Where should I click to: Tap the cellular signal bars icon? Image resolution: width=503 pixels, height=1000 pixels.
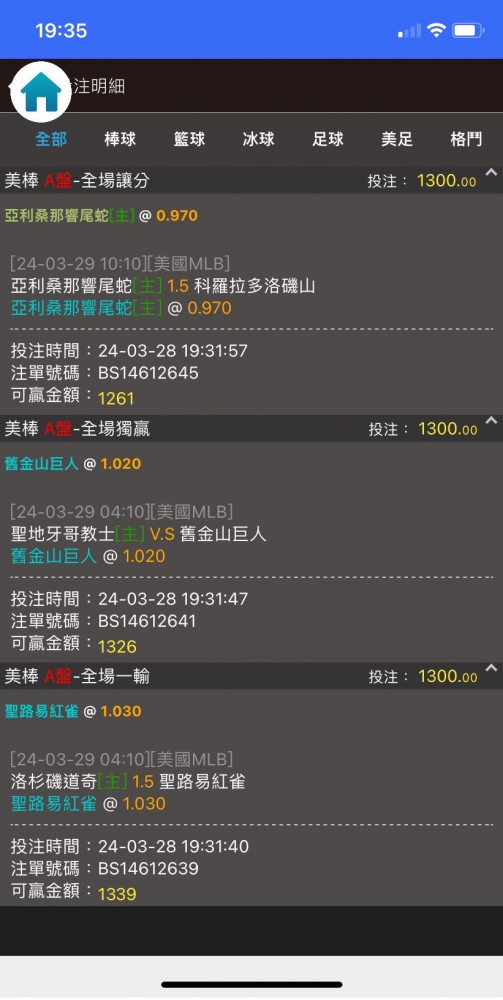coord(409,31)
